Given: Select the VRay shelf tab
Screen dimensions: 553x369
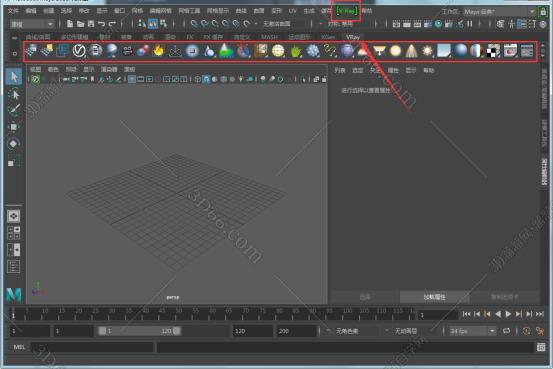Looking at the screenshot, I should click(x=353, y=37).
